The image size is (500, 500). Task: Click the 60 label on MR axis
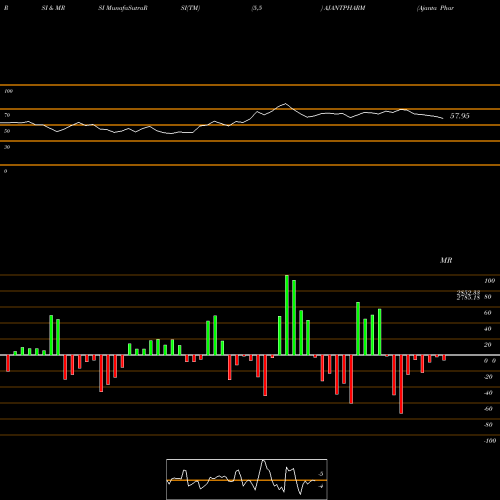pos(488,313)
